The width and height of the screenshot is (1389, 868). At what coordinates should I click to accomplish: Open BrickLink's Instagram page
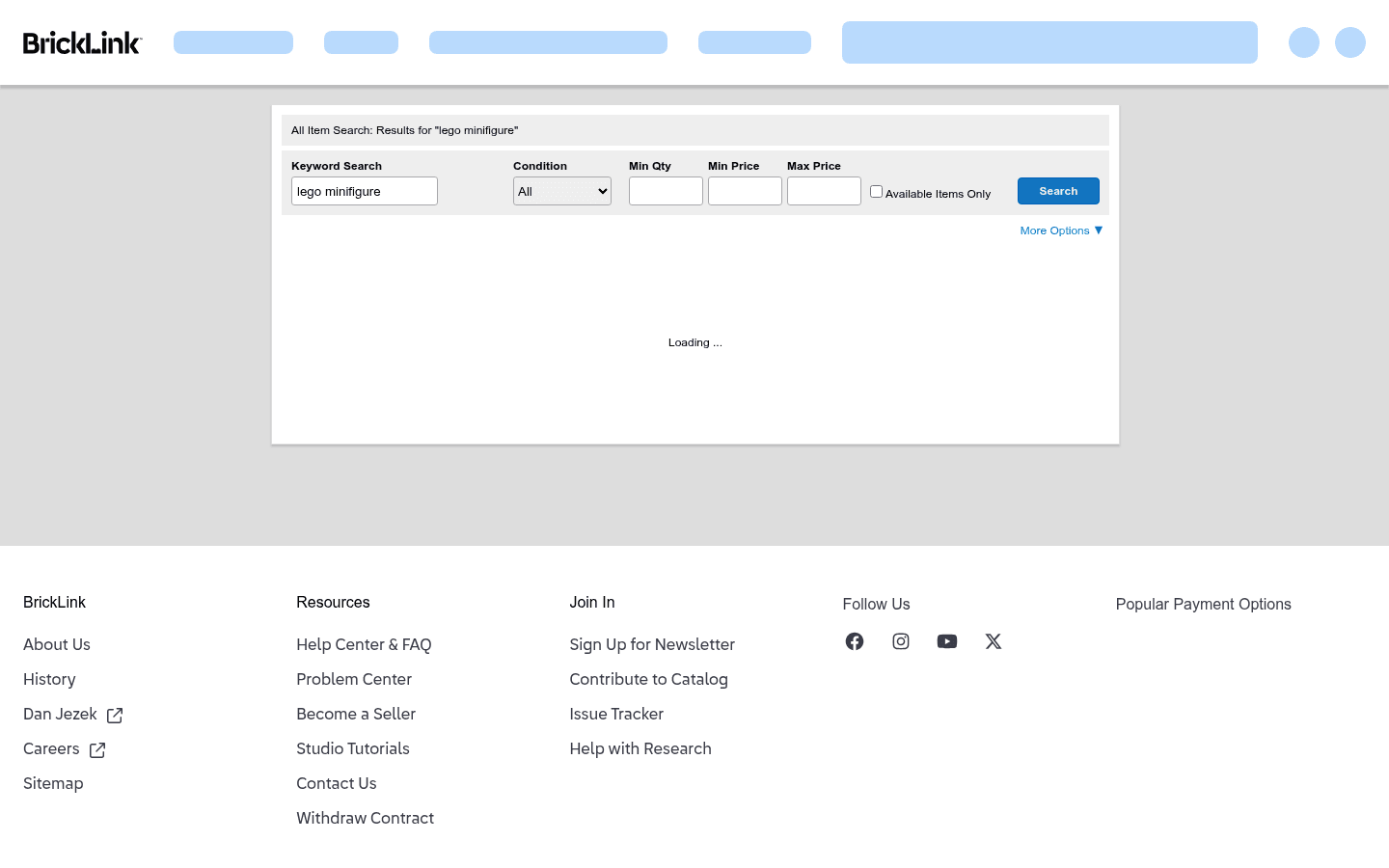tap(901, 641)
